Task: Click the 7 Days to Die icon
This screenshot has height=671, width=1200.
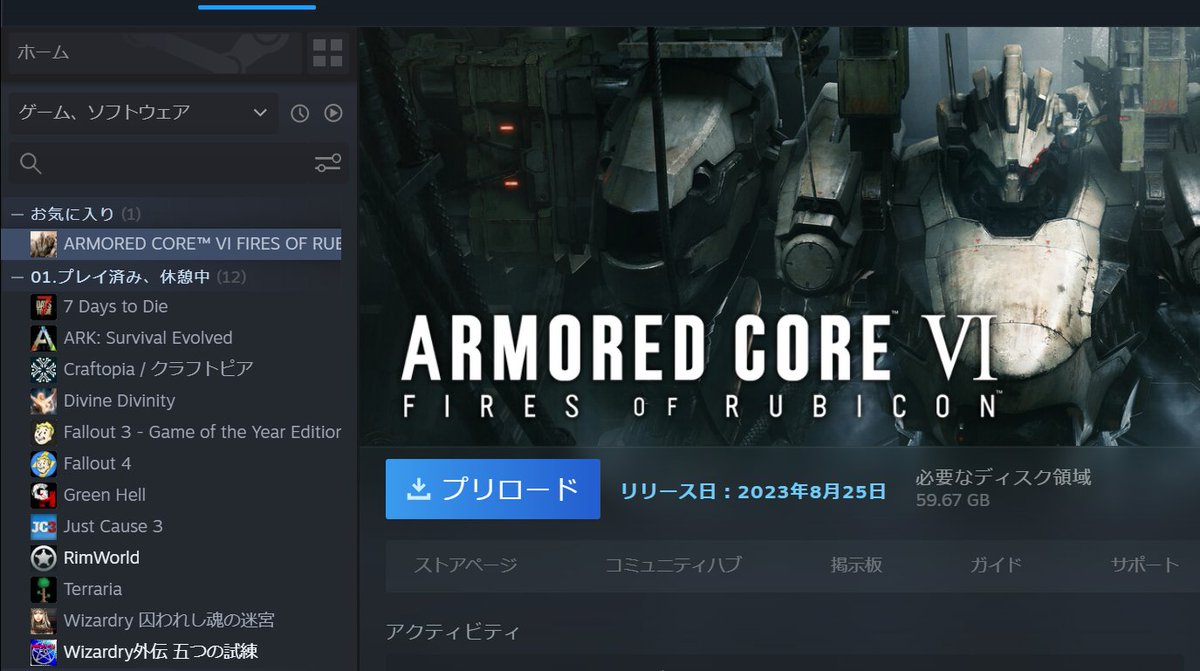Action: [44, 306]
